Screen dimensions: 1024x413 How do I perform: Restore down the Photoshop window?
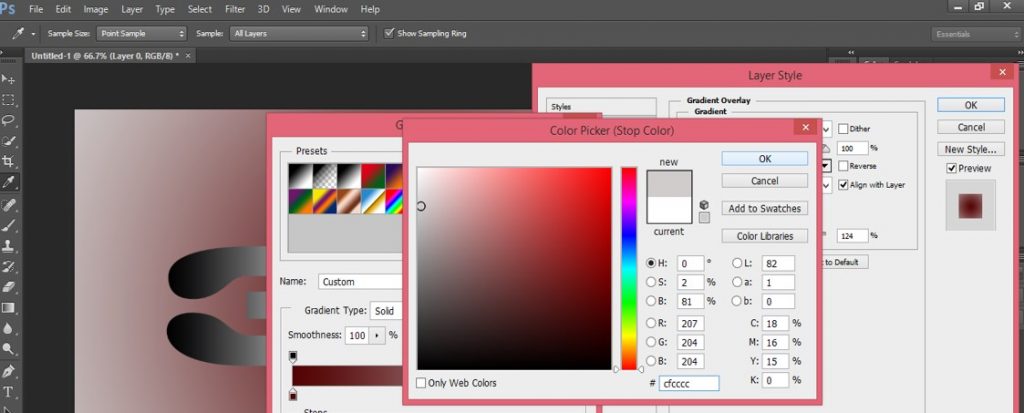(x=979, y=6)
